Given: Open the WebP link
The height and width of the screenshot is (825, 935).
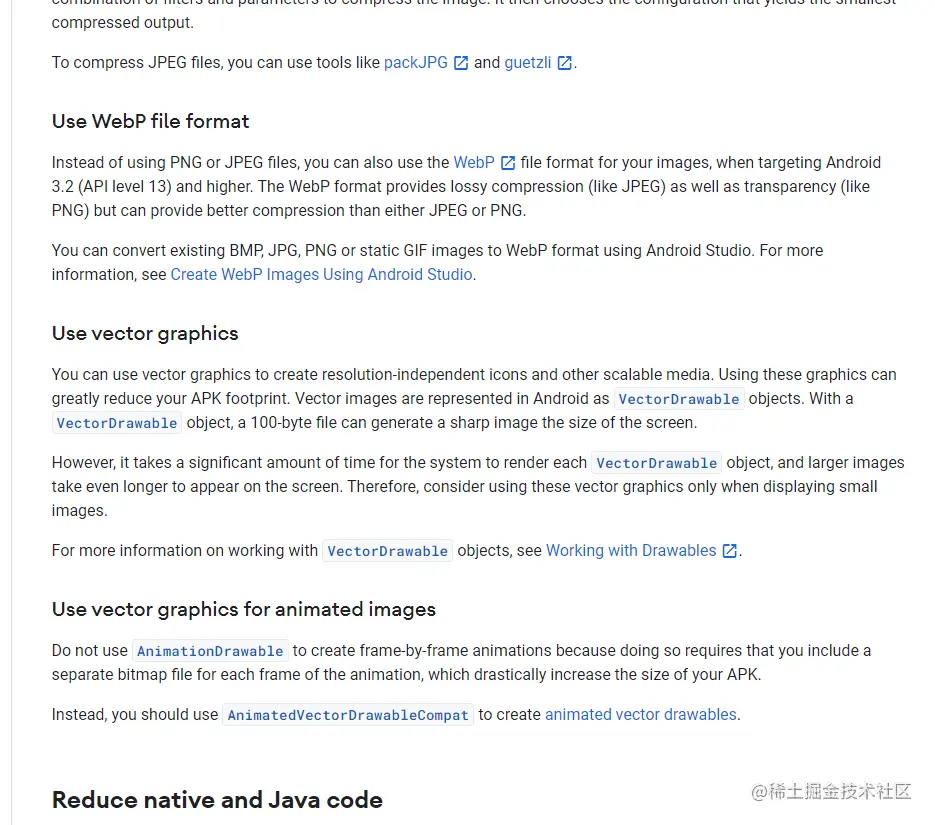Looking at the screenshot, I should [x=474, y=163].
